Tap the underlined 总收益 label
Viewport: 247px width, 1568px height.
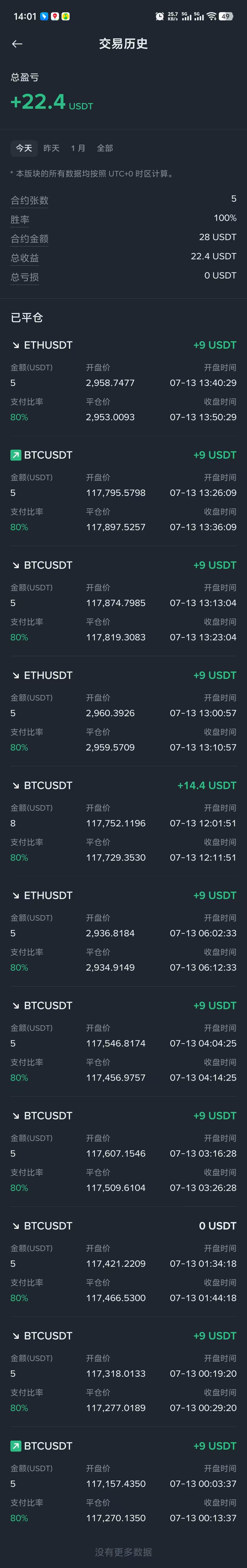[24, 258]
